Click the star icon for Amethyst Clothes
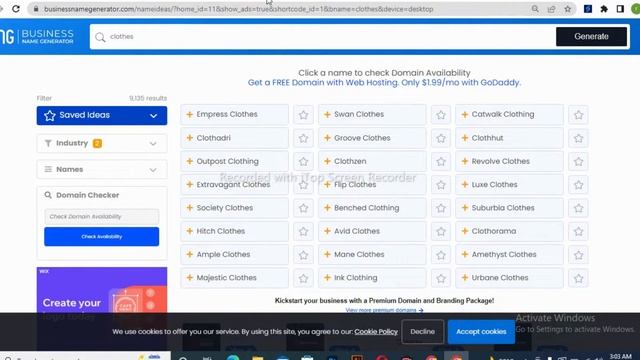 pyautogui.click(x=578, y=255)
